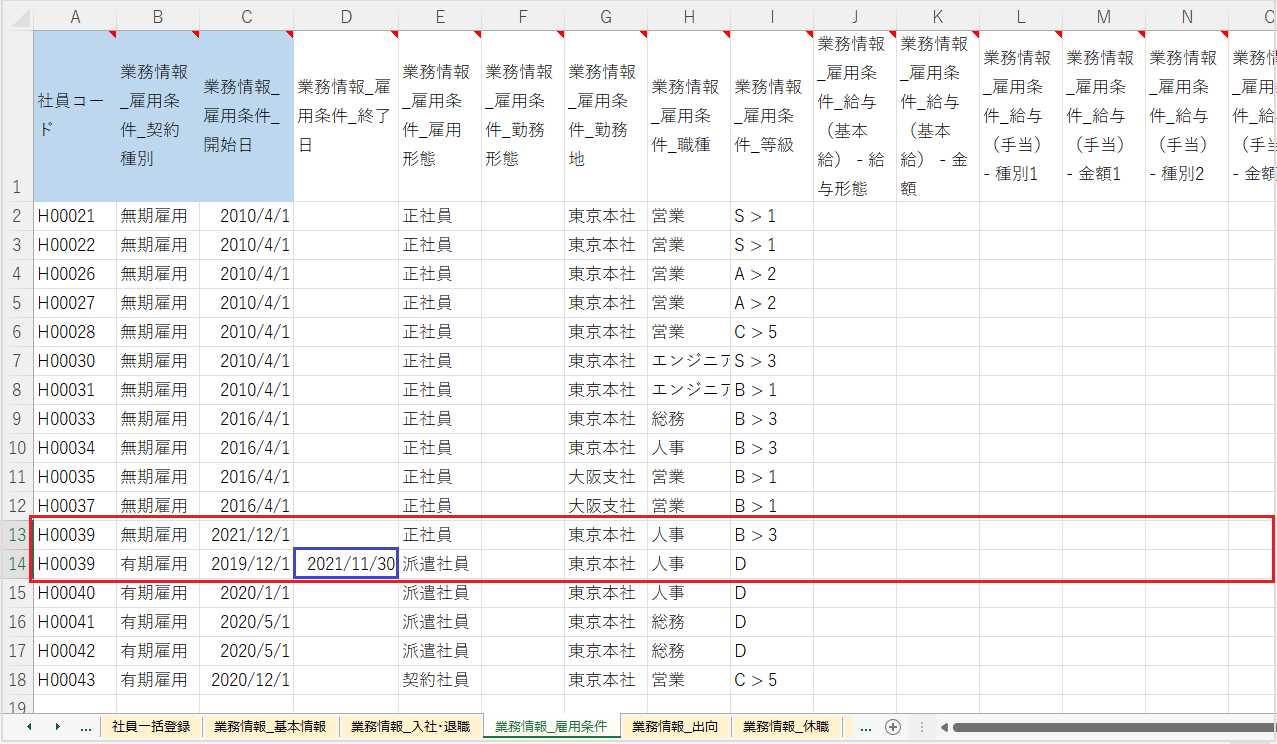Show more sheets ellipsis after 休職 tab

point(865,727)
